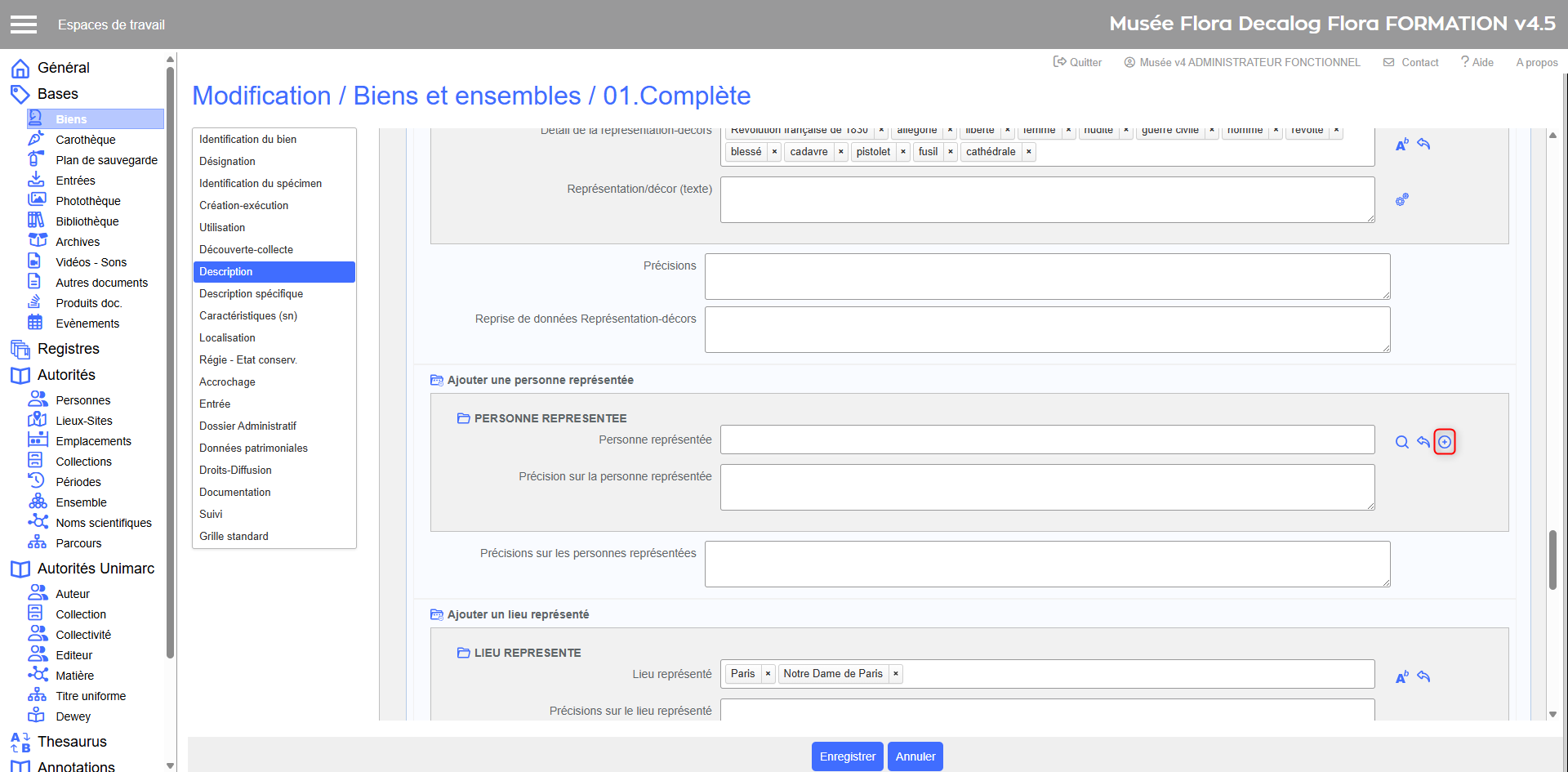
Task: Click the form's vertical scrollbar thumb
Action: (x=1552, y=560)
